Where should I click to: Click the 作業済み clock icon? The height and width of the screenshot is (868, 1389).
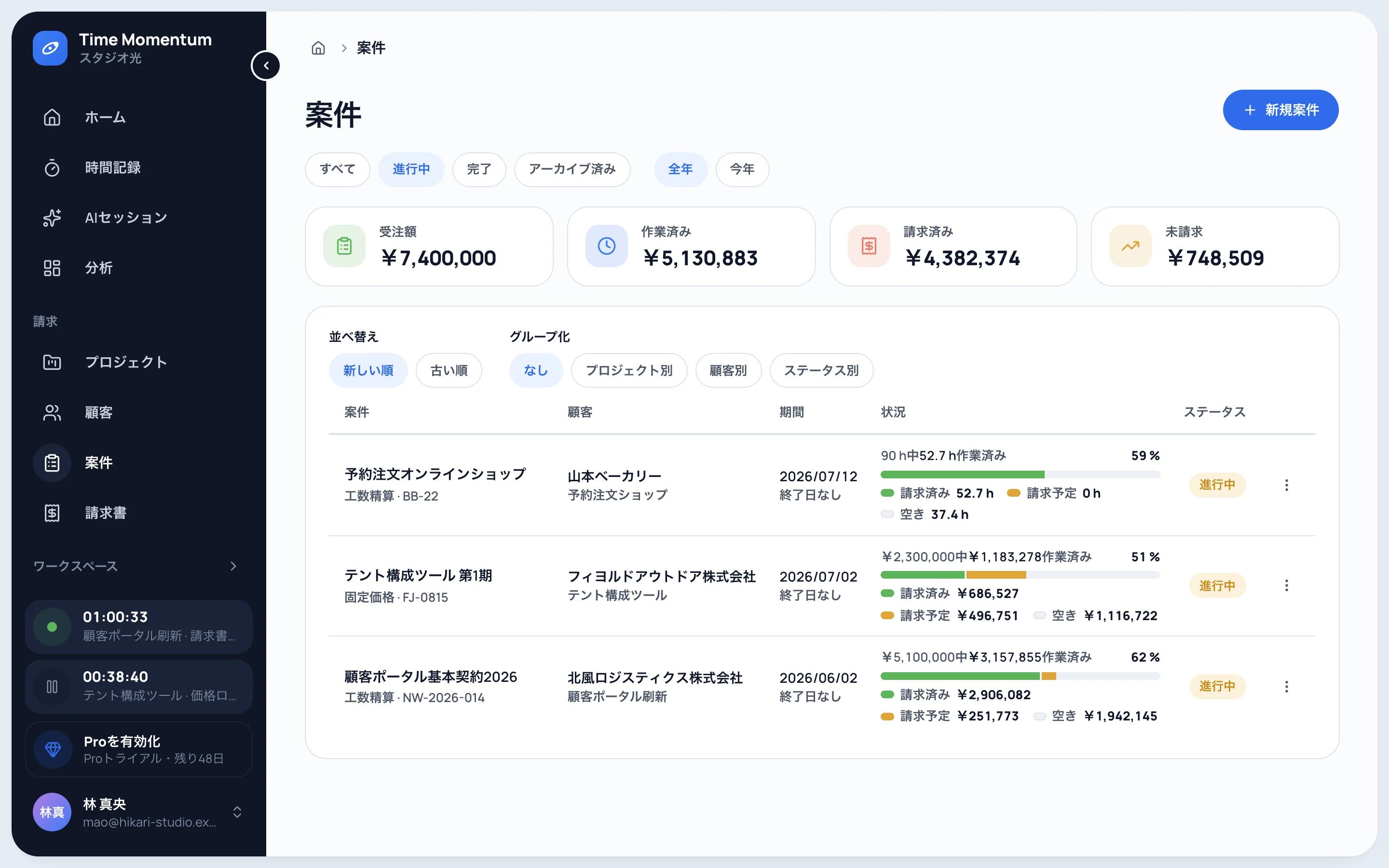coord(607,246)
